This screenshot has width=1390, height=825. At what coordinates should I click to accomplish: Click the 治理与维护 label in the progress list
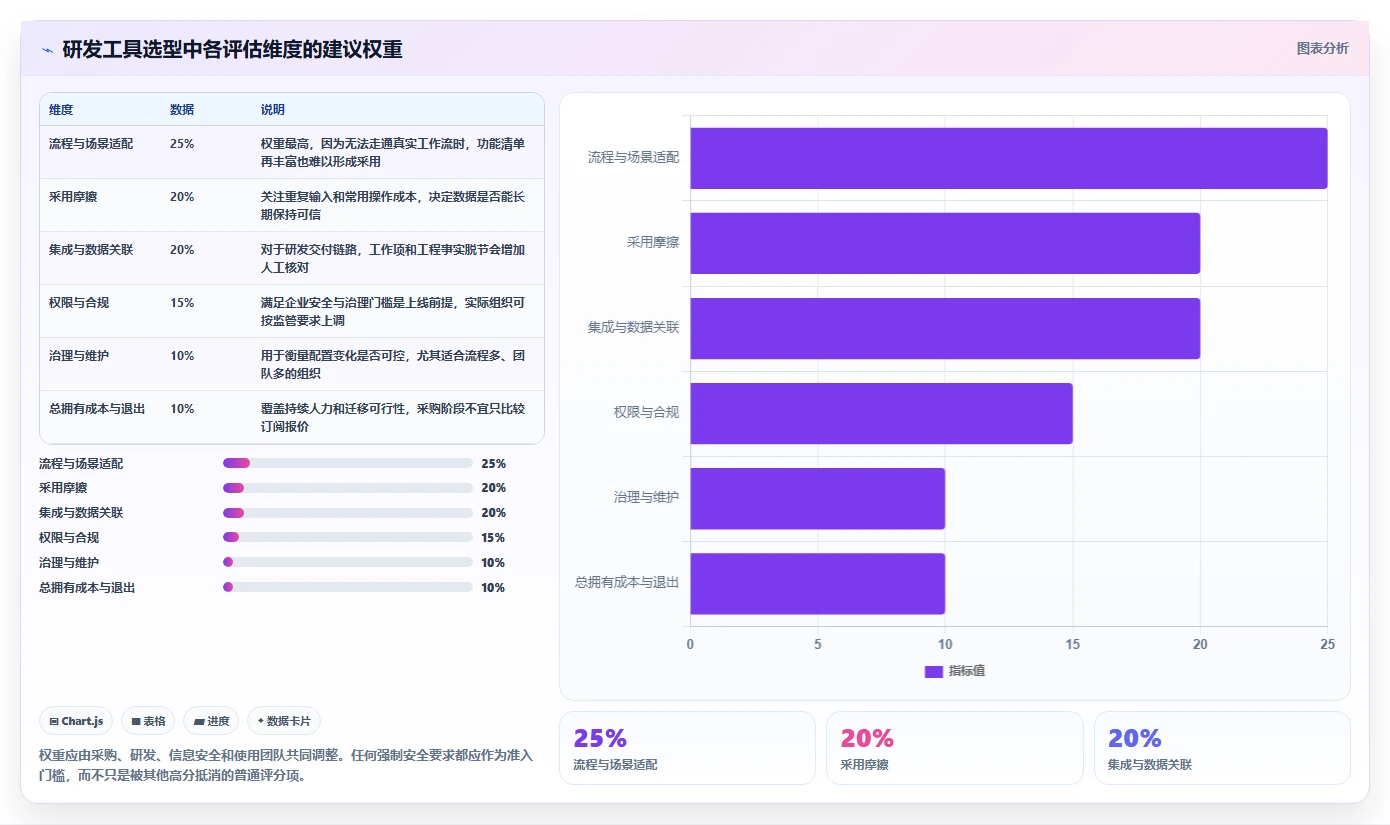[69, 562]
